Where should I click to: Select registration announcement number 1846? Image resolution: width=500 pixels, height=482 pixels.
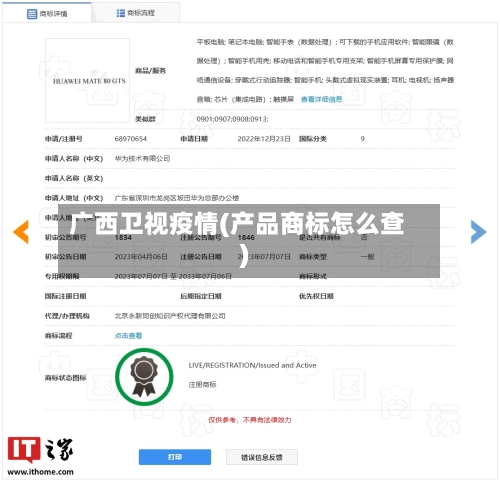246,237
